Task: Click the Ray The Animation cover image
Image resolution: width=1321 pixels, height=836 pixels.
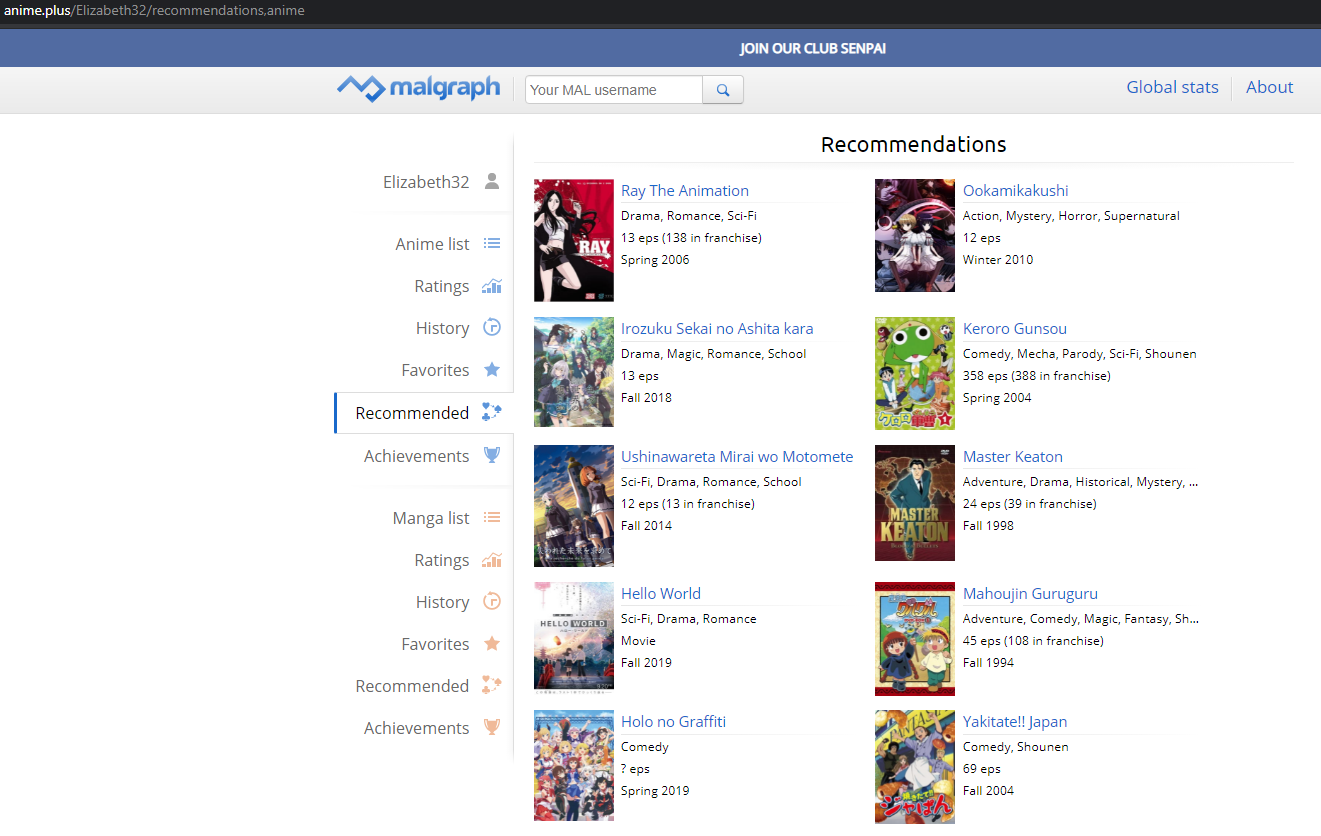Action: click(574, 241)
